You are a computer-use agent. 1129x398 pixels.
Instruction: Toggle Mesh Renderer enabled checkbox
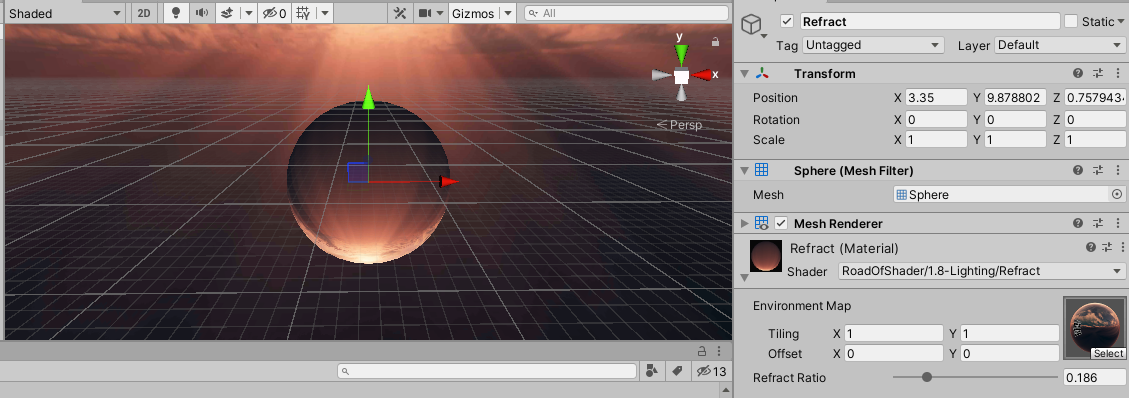781,223
